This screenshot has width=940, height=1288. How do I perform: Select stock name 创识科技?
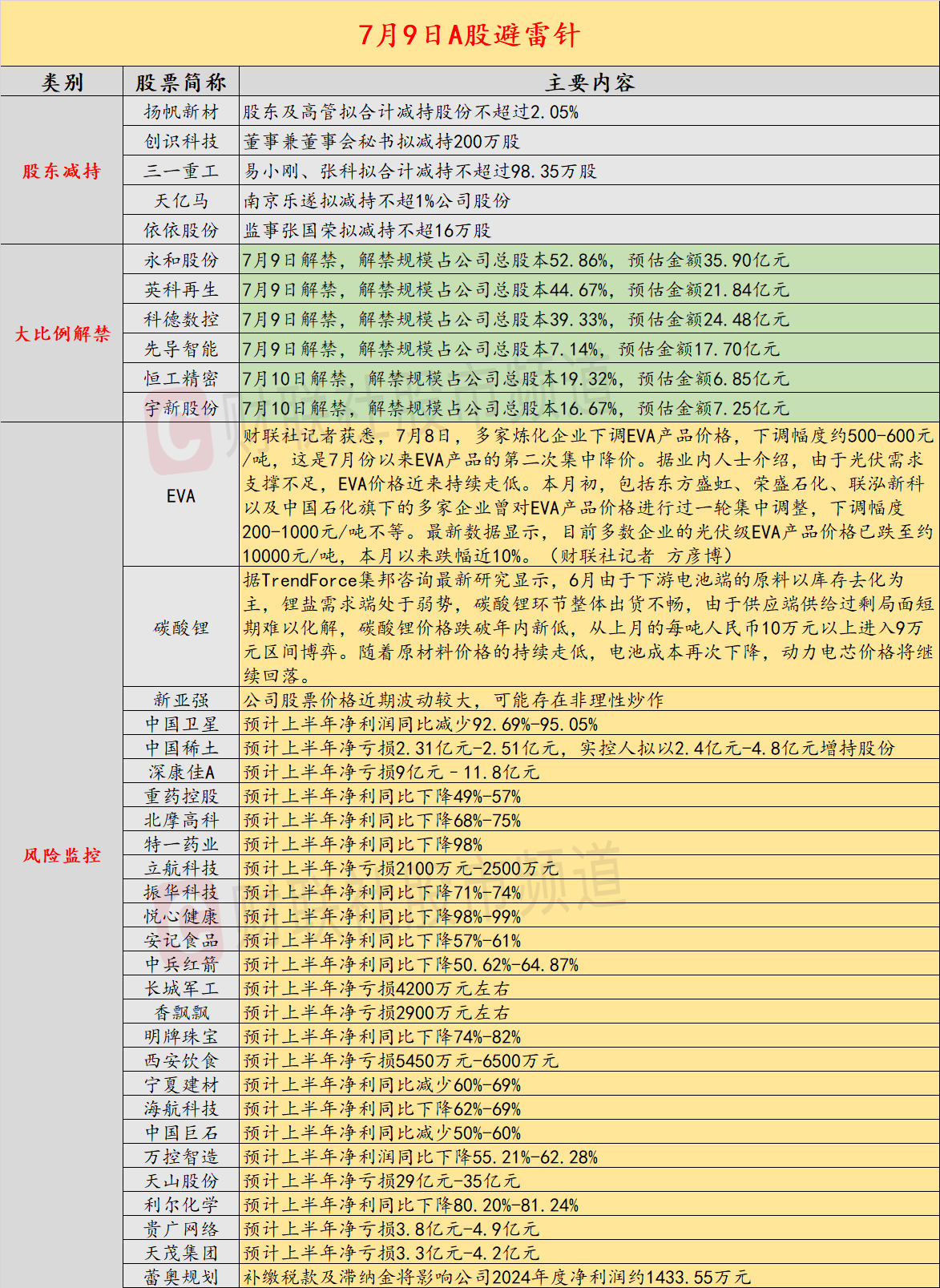click(x=181, y=142)
